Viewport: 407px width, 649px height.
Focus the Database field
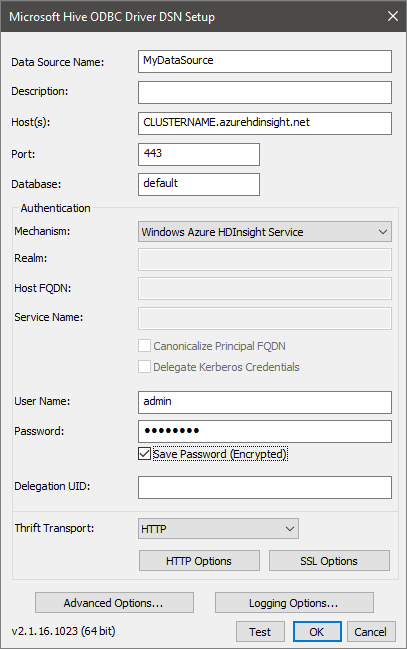(x=199, y=184)
